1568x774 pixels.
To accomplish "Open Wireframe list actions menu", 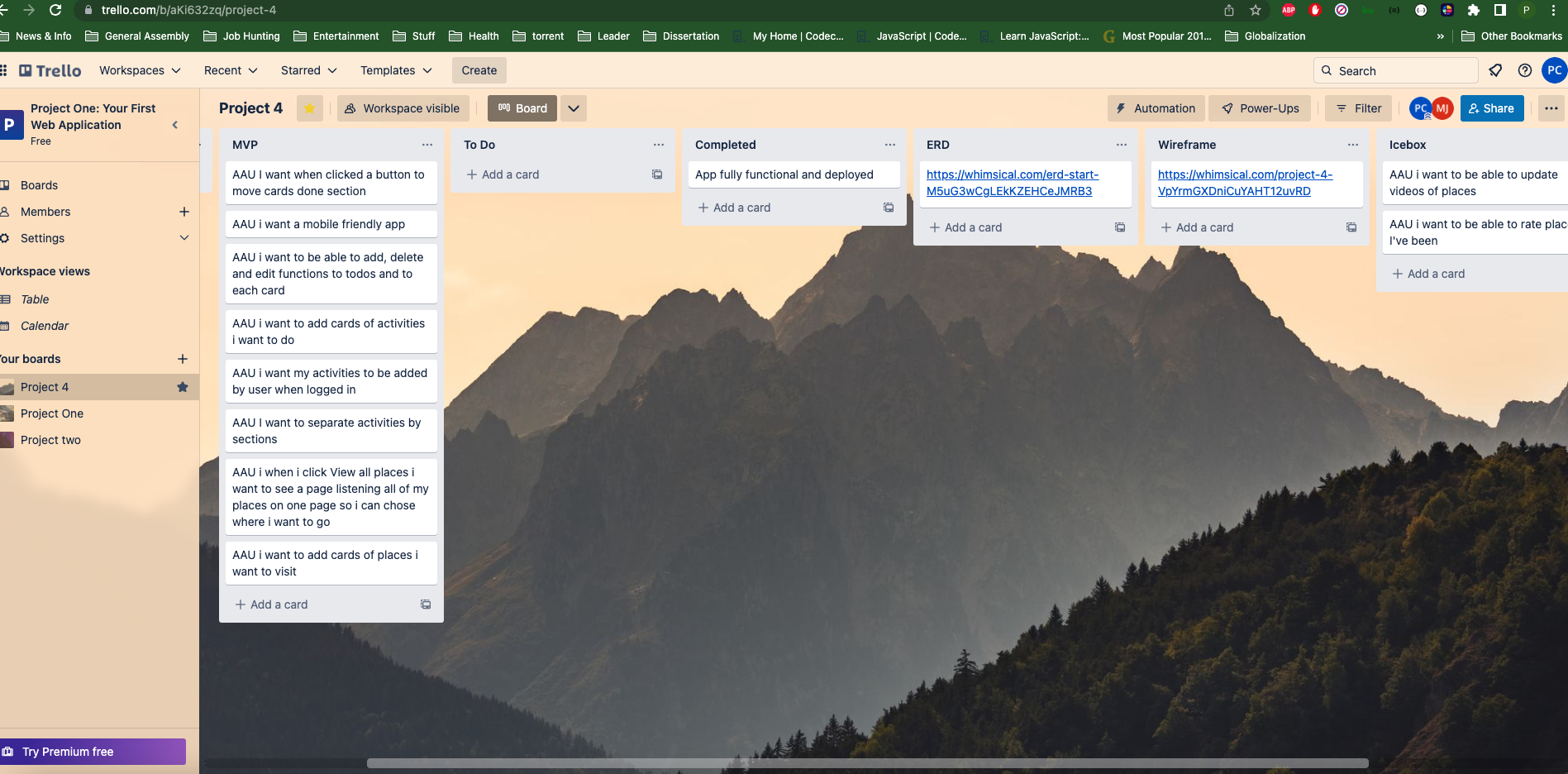I will [1353, 145].
